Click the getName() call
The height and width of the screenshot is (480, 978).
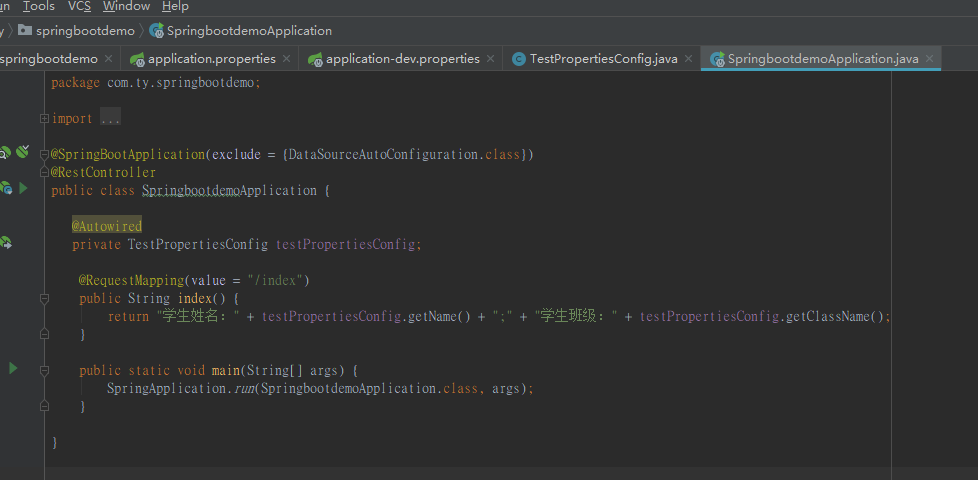click(439, 317)
